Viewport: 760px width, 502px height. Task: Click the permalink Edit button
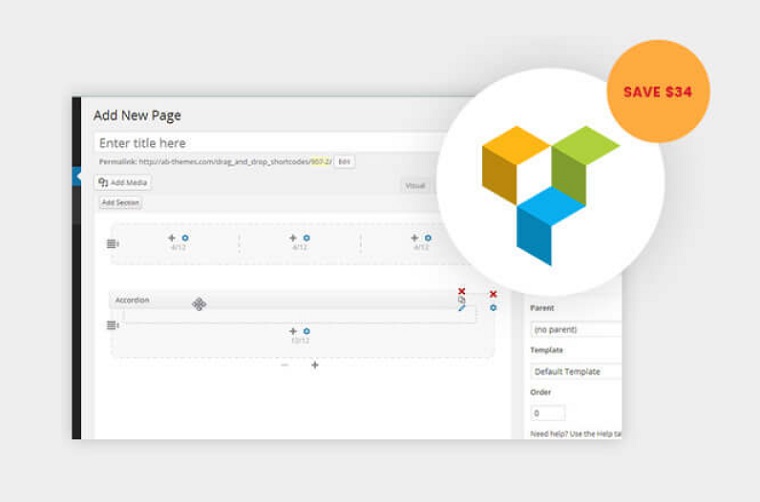click(x=344, y=162)
